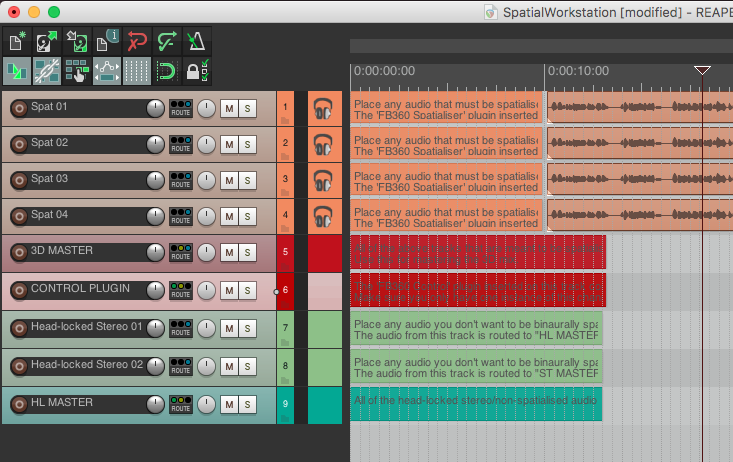Record-arm the 3D MASTER track
Image resolution: width=733 pixels, height=462 pixels.
pos(19,253)
